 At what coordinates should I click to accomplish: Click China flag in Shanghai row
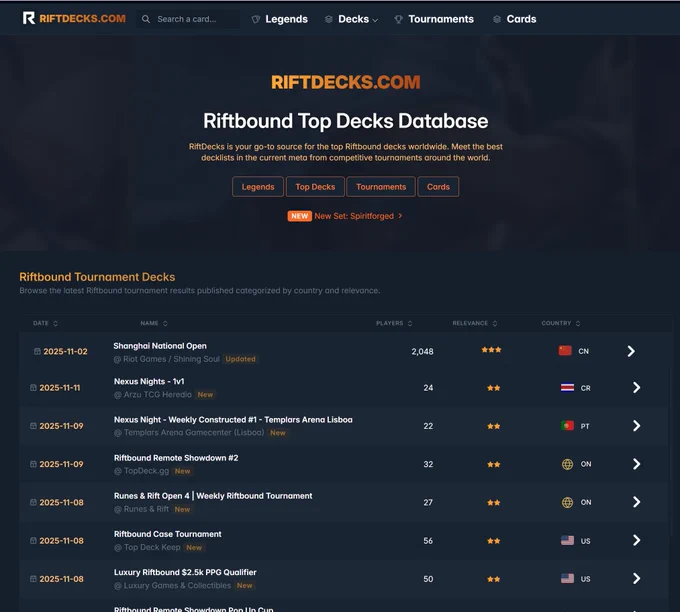565,350
